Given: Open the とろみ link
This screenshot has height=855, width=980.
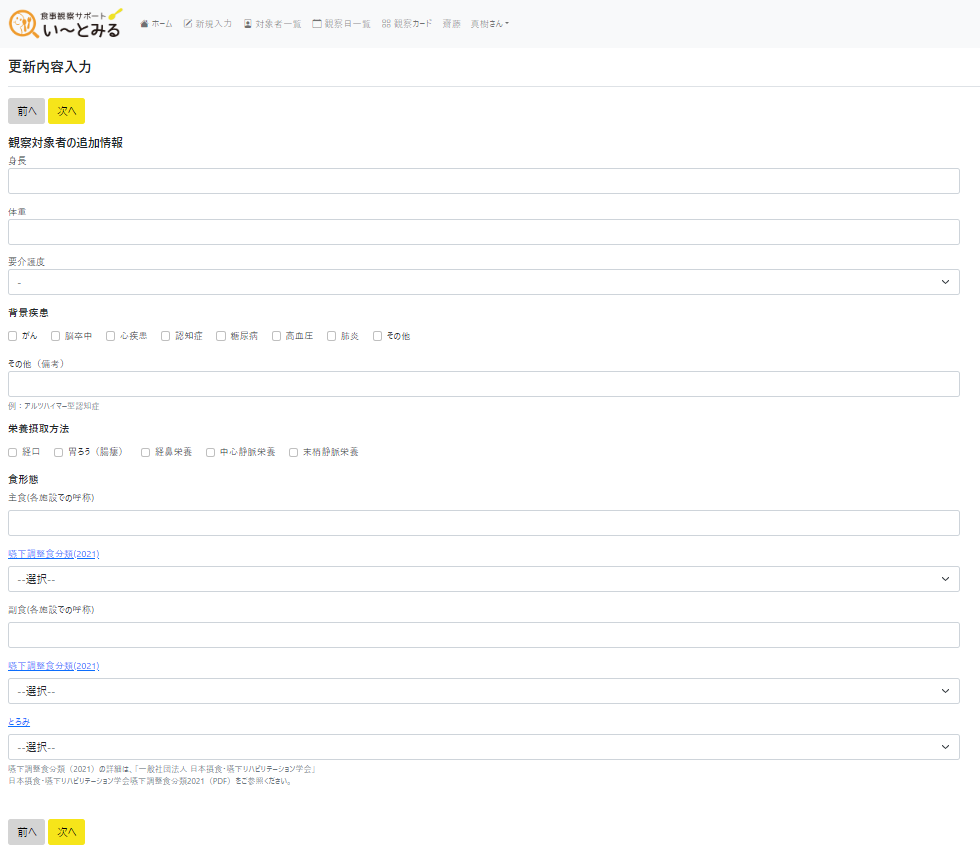Looking at the screenshot, I should point(19,722).
